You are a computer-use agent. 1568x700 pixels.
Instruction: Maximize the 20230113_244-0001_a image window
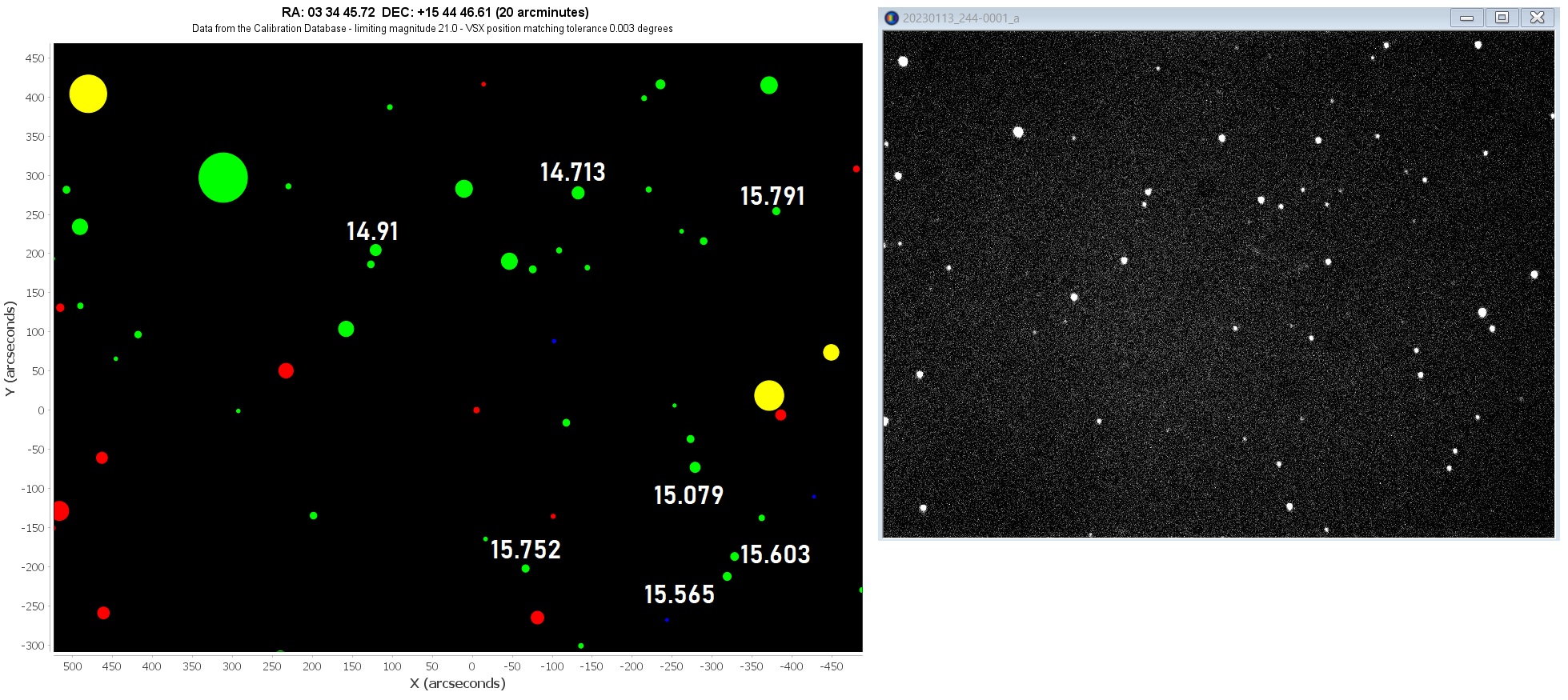pyautogui.click(x=1502, y=18)
